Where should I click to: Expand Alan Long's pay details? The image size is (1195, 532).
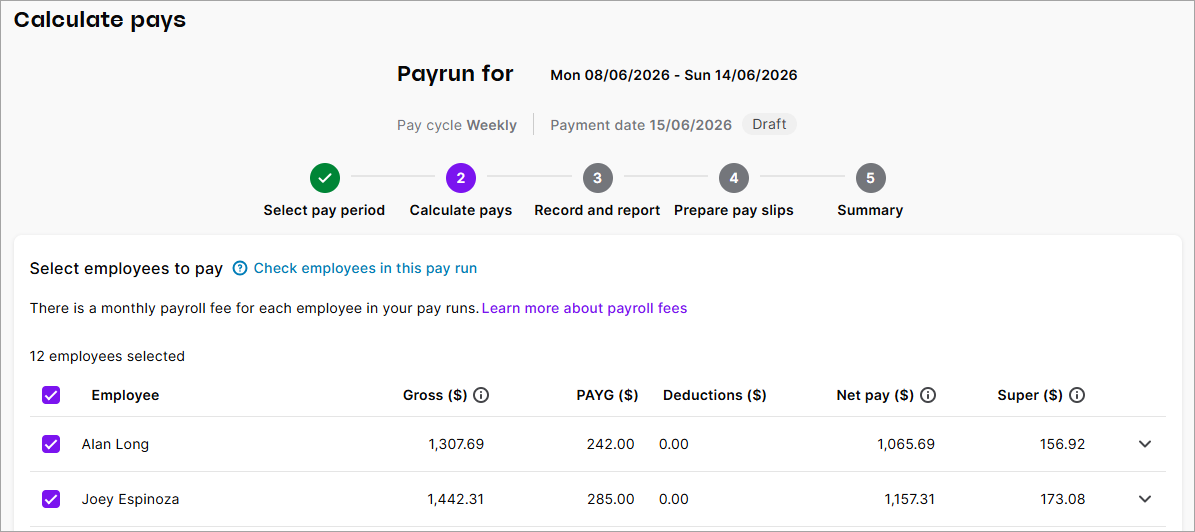(x=1145, y=444)
